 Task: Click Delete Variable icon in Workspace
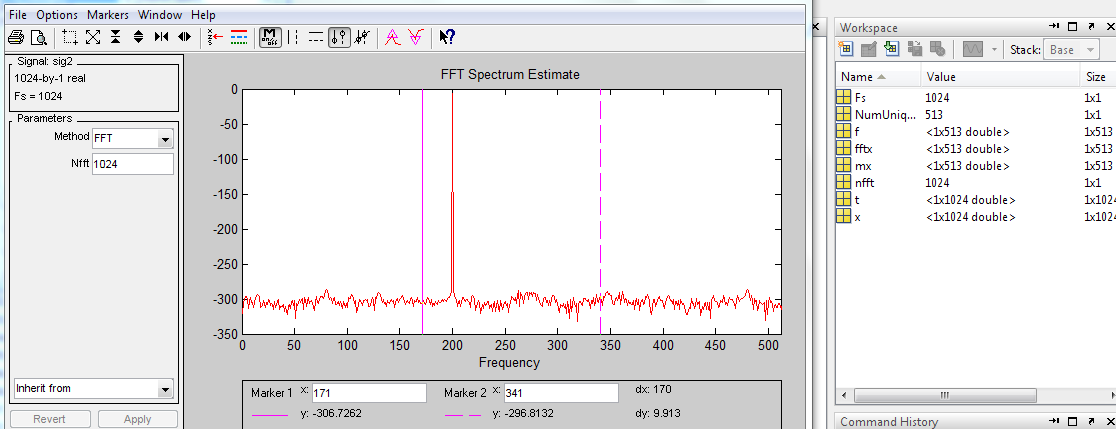tap(937, 49)
